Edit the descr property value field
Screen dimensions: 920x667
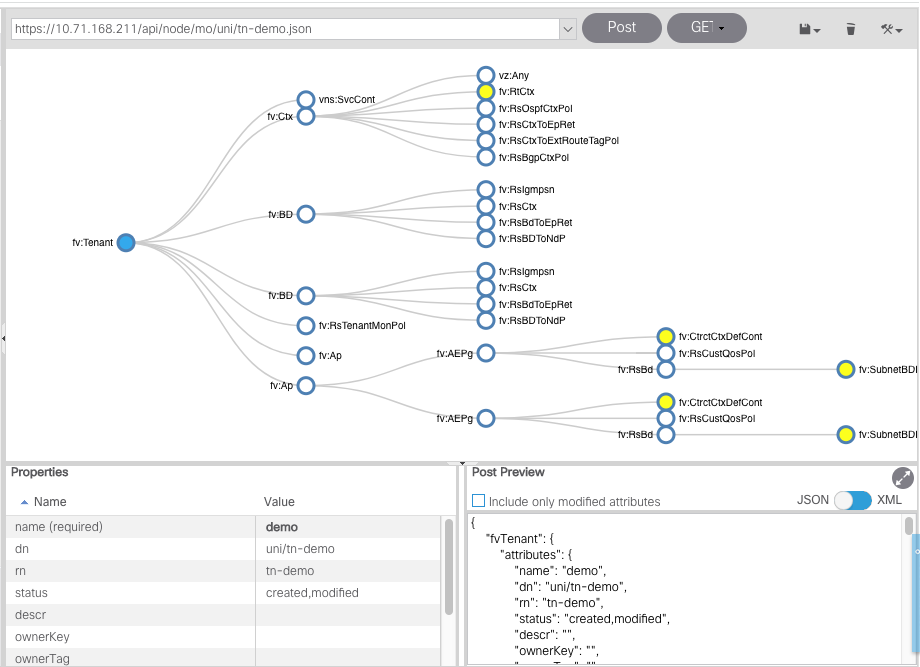(x=347, y=615)
